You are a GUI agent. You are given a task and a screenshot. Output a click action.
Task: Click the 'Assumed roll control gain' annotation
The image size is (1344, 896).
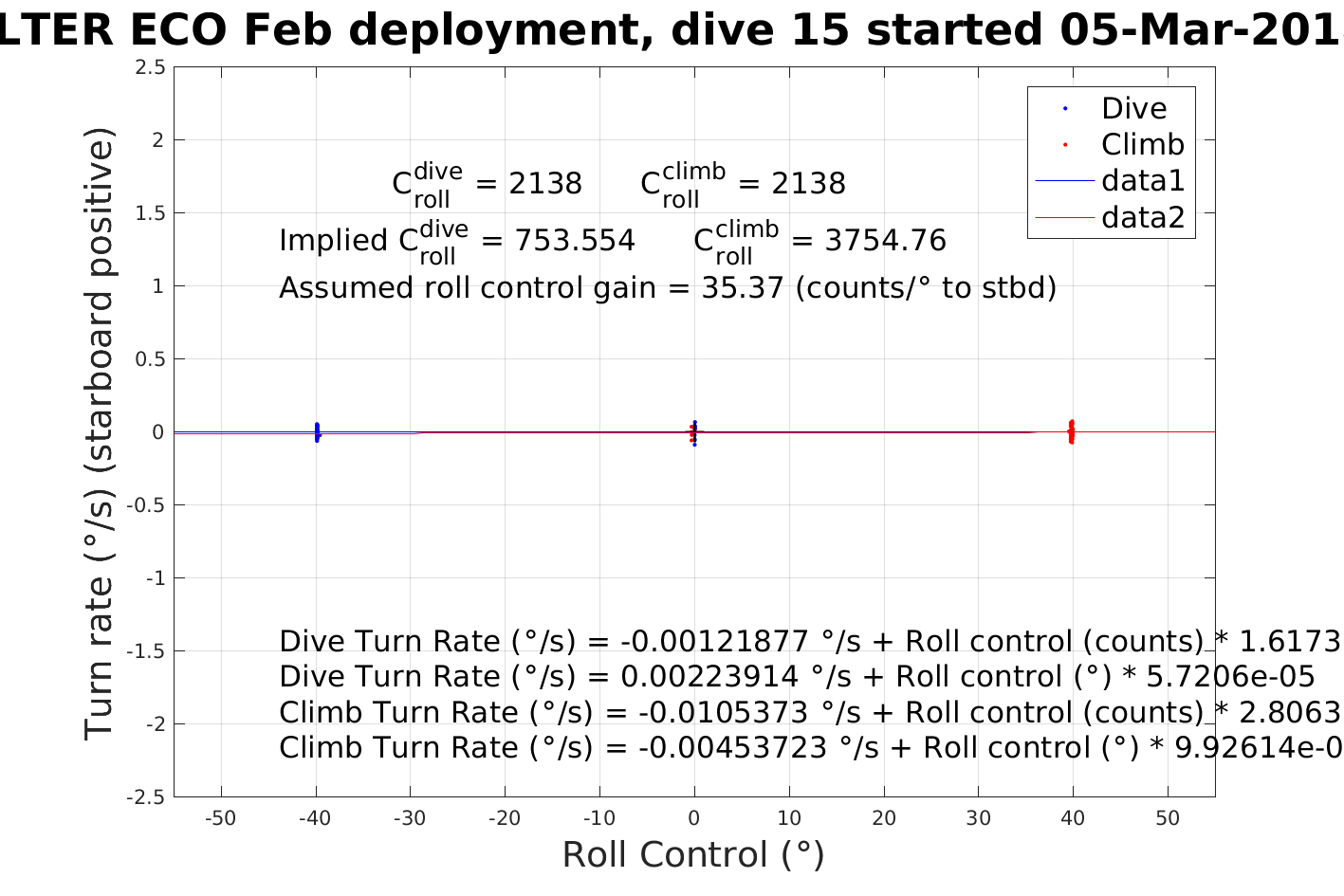click(667, 287)
